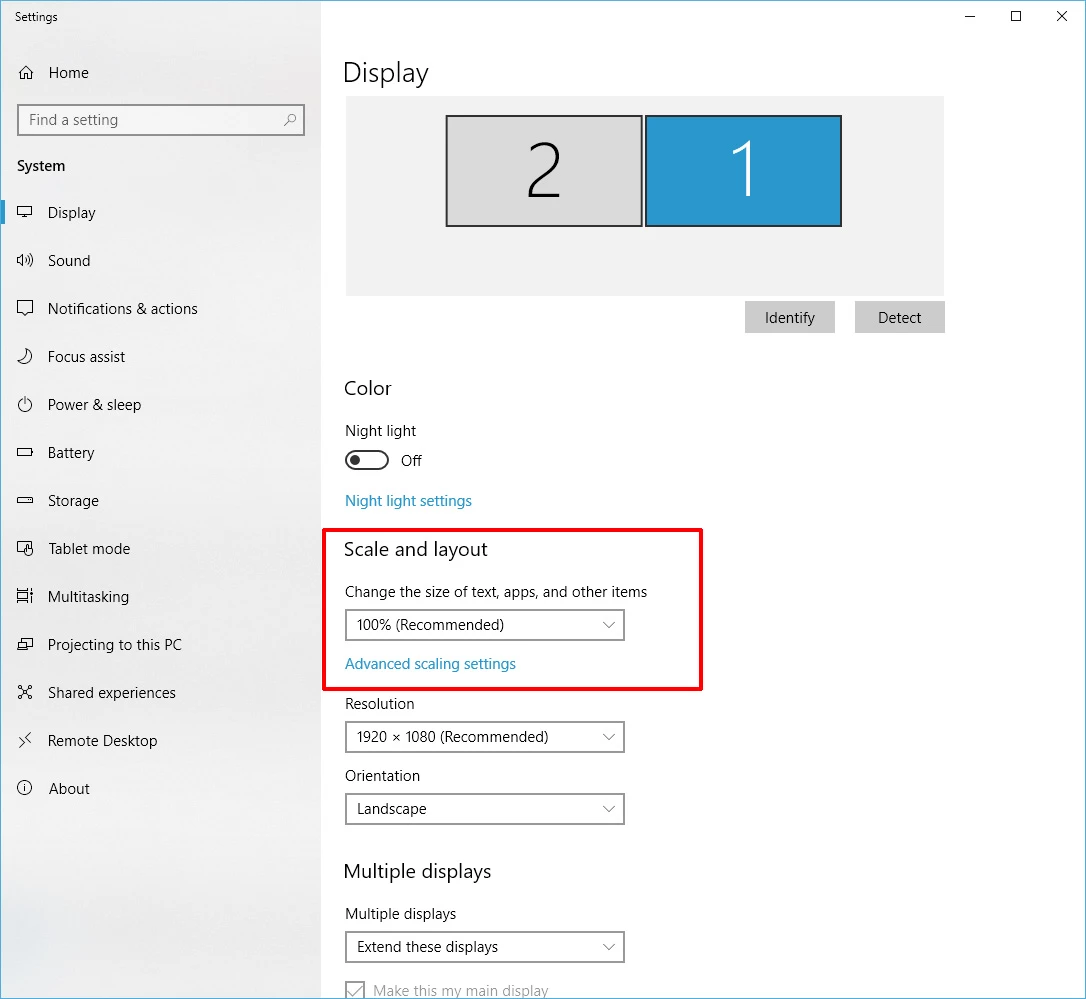Open the 1920 × 1080 resolution dropdown
Image resolution: width=1086 pixels, height=999 pixels.
485,737
